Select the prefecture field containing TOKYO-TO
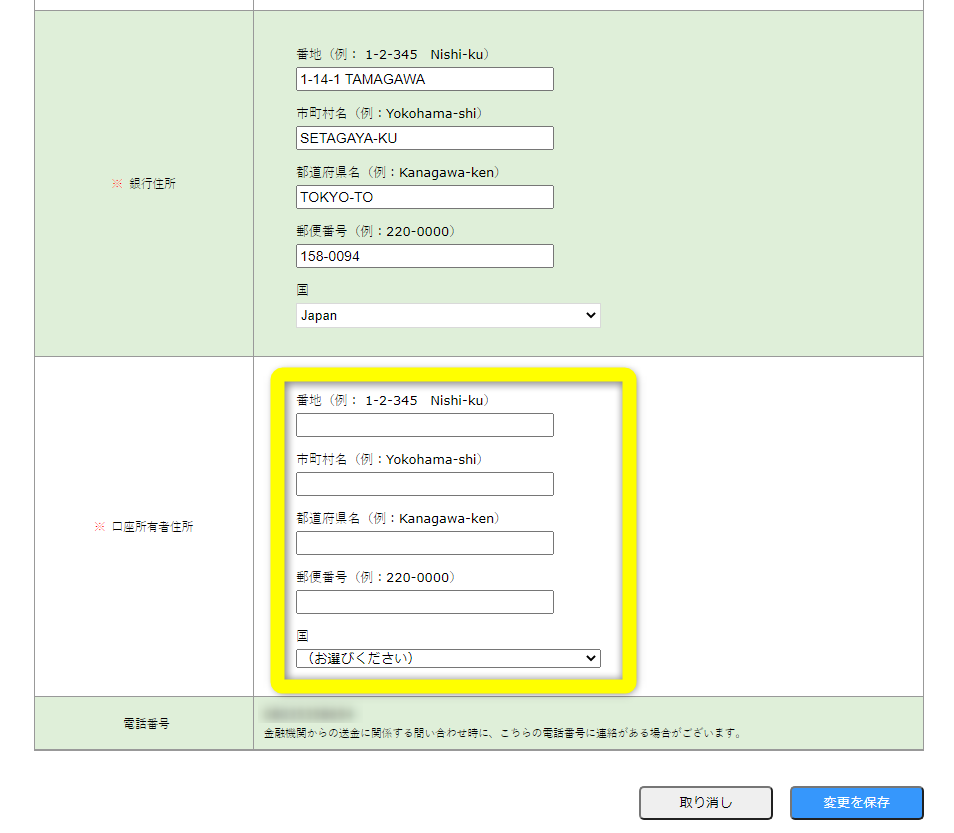954x833 pixels. (424, 197)
